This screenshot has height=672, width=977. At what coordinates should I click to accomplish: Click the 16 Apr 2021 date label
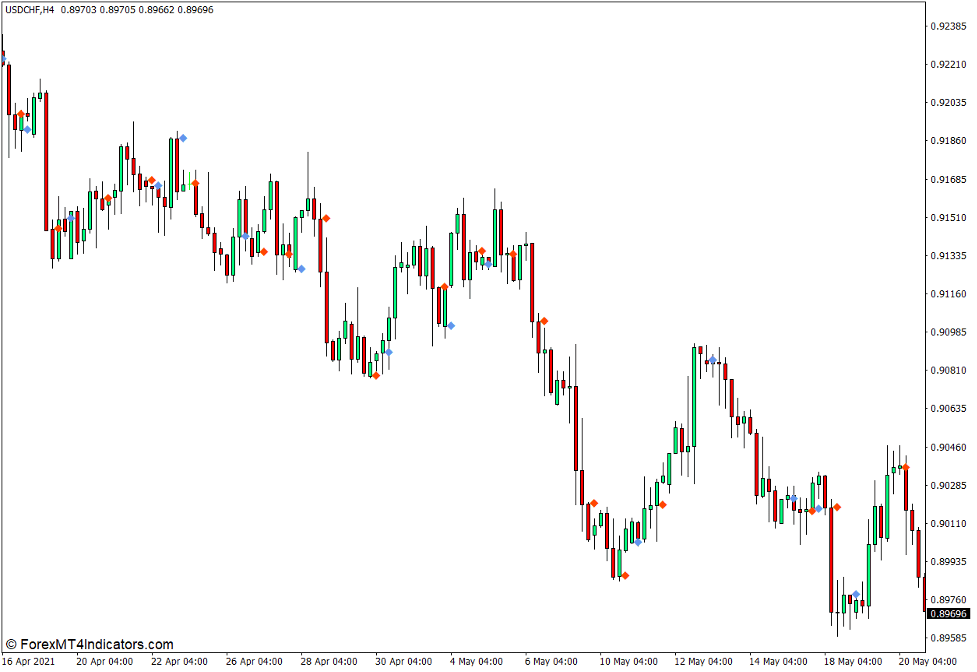pyautogui.click(x=27, y=661)
